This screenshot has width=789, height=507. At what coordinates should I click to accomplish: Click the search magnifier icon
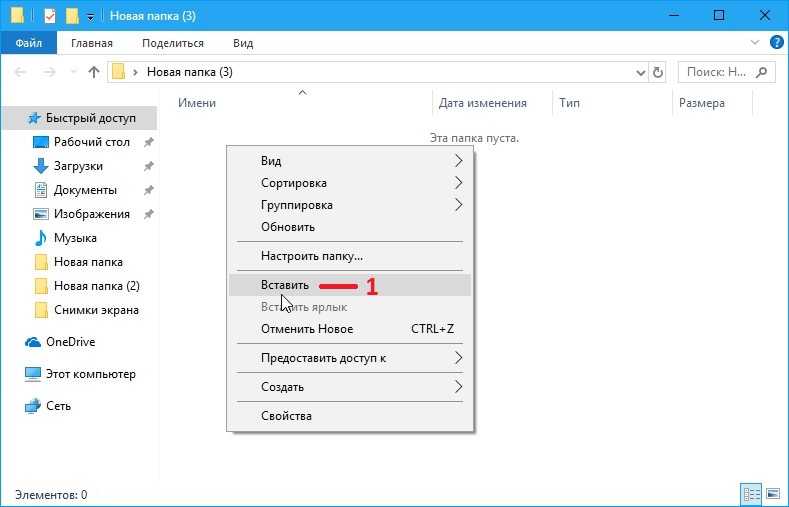tap(762, 72)
